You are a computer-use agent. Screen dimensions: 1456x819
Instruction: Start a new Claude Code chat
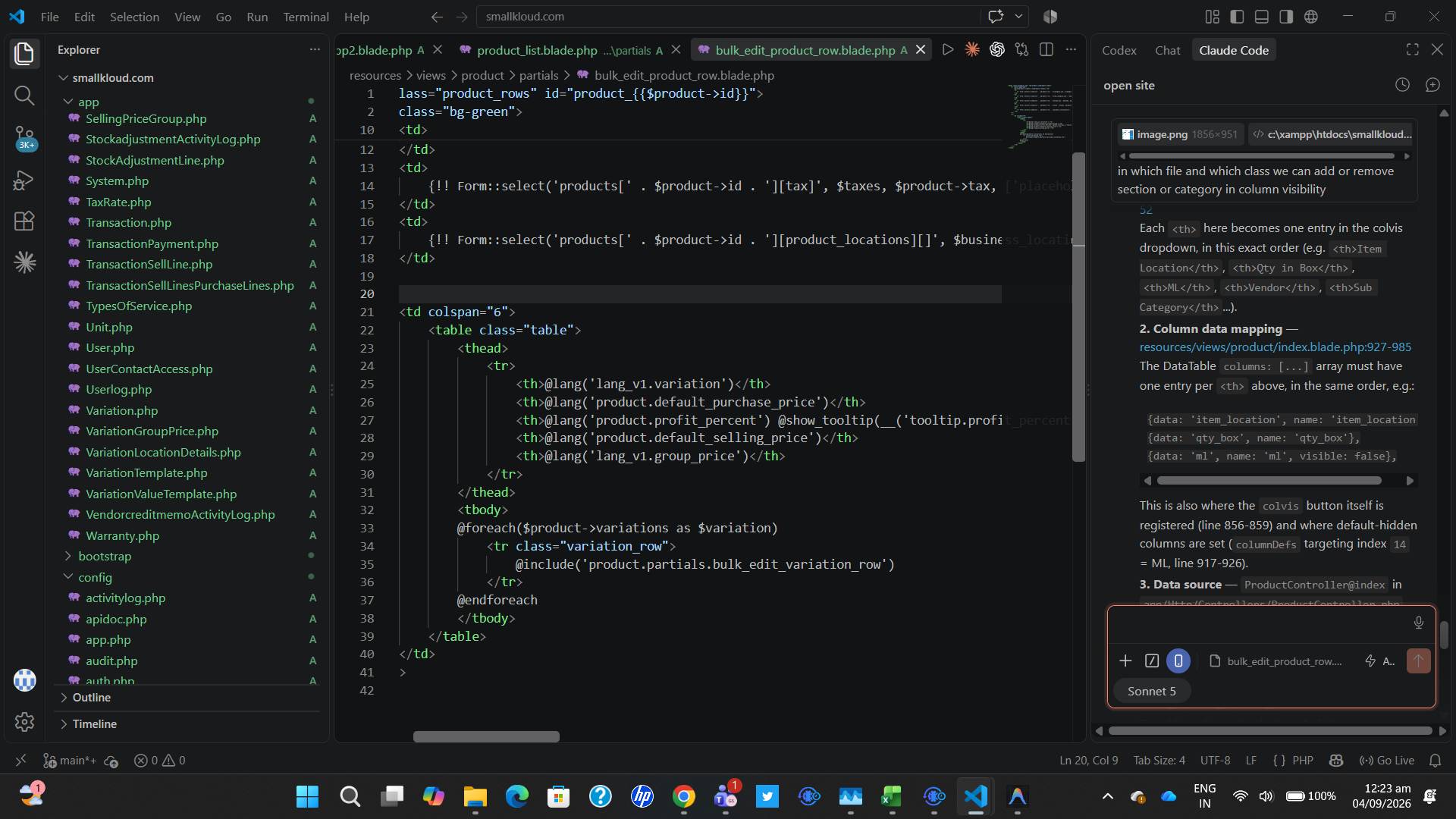point(1432,85)
